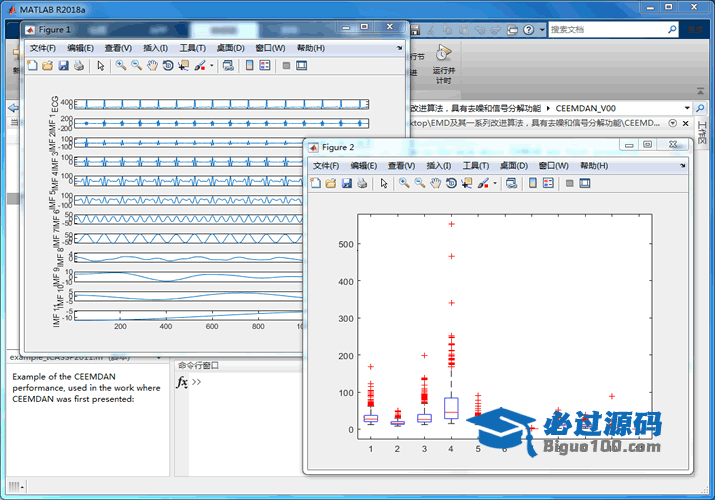Open 文件(F) menu in Figure 2

(326, 165)
